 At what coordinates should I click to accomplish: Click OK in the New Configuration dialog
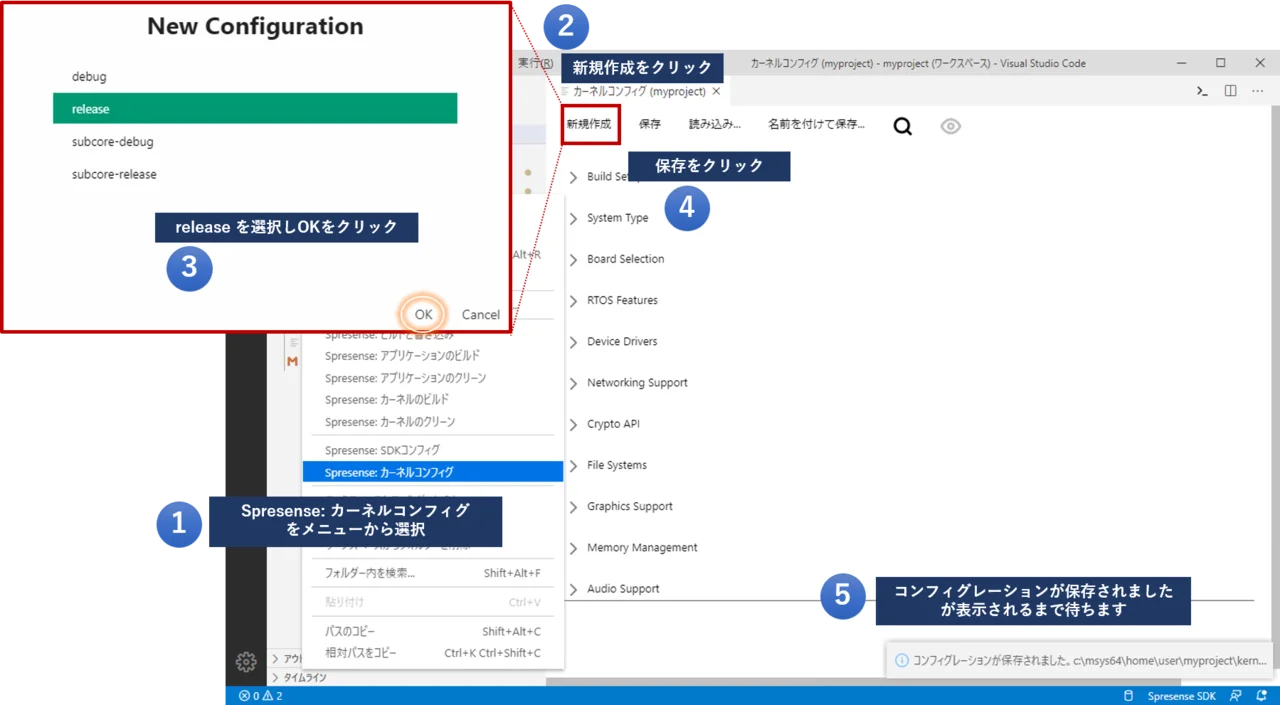click(423, 314)
